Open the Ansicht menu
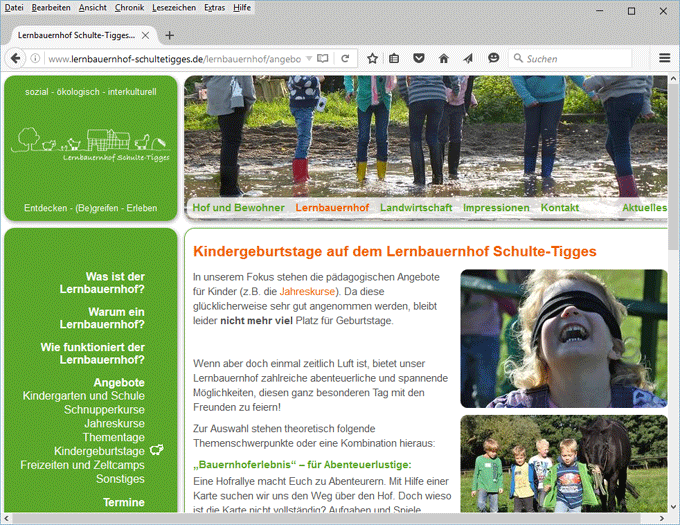Image resolution: width=680 pixels, height=525 pixels. (x=92, y=7)
